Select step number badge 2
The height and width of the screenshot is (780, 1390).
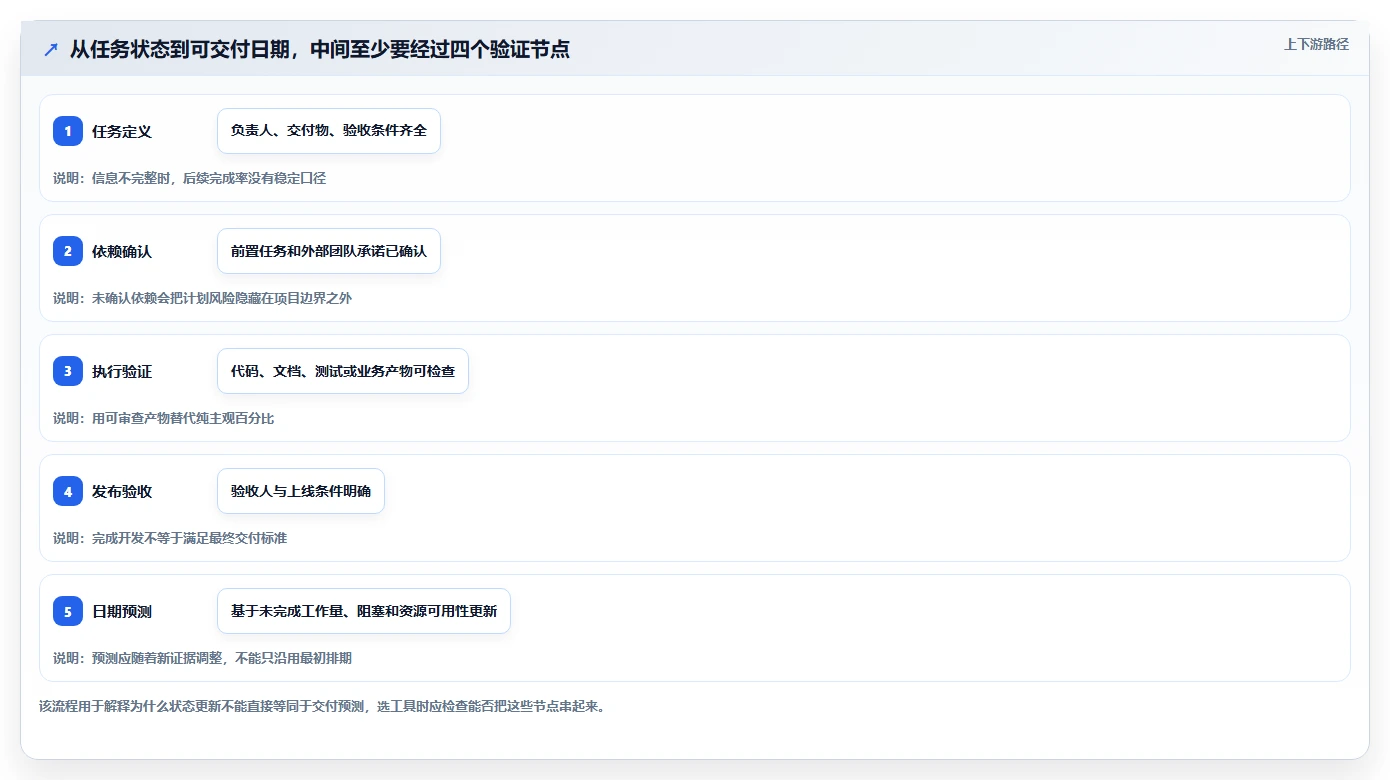click(x=68, y=251)
